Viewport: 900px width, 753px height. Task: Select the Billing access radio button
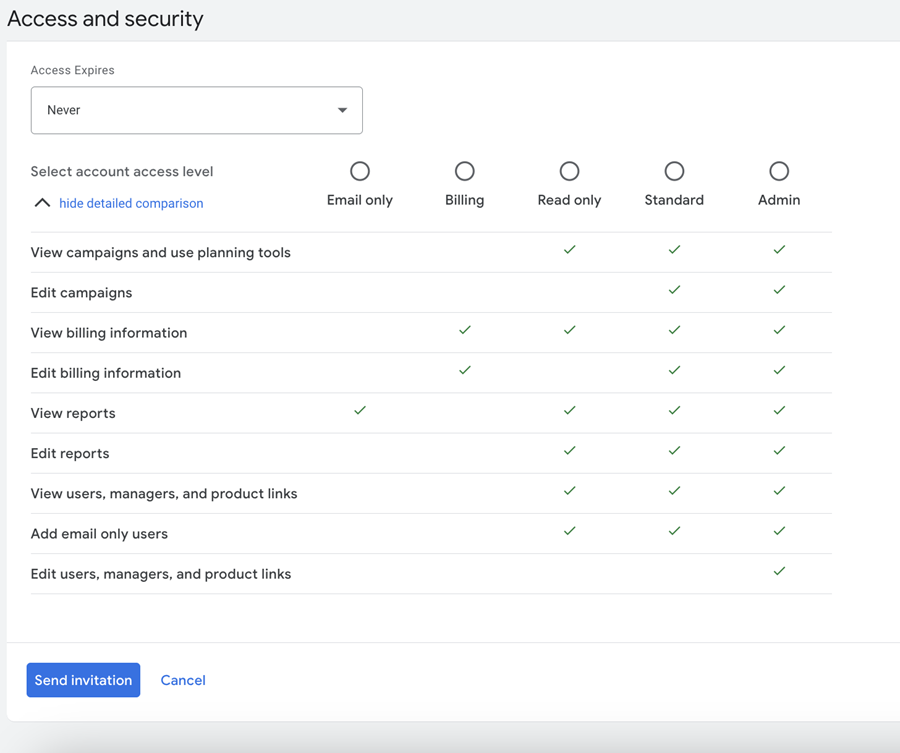[x=464, y=172]
